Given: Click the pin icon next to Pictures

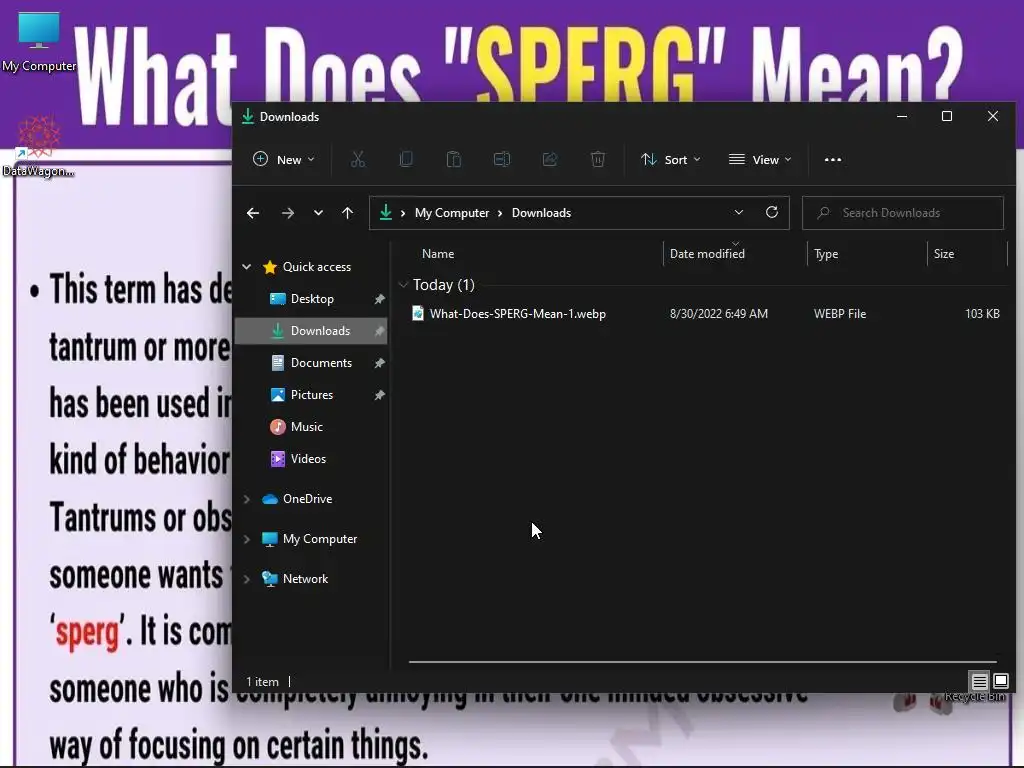Looking at the screenshot, I should (x=379, y=395).
